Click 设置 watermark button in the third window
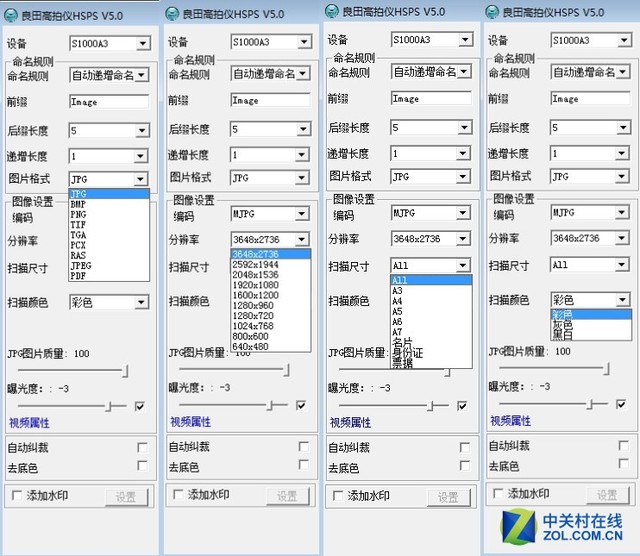 click(x=448, y=497)
